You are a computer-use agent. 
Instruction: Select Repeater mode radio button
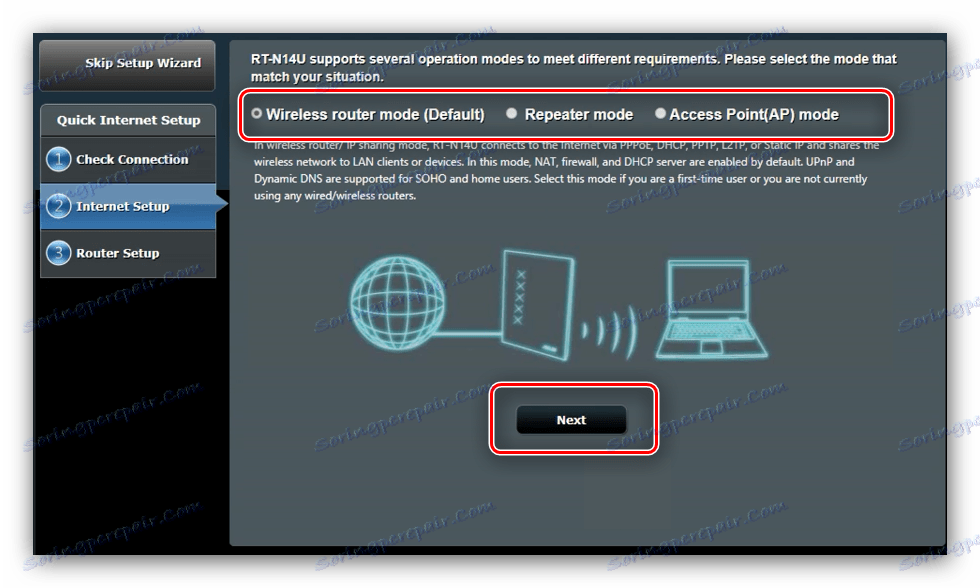[511, 113]
